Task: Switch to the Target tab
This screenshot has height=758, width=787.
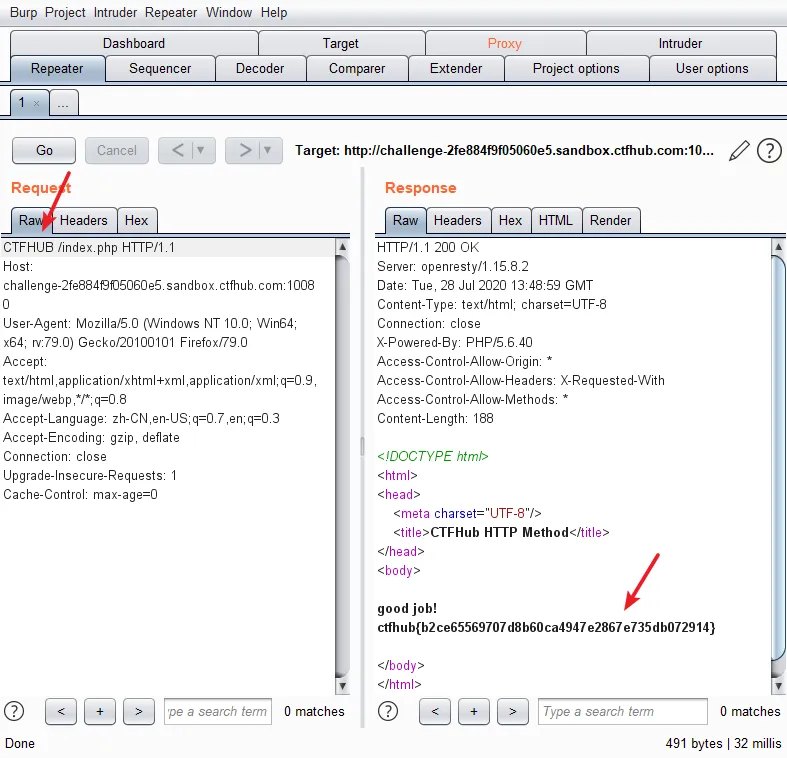Action: (x=341, y=43)
